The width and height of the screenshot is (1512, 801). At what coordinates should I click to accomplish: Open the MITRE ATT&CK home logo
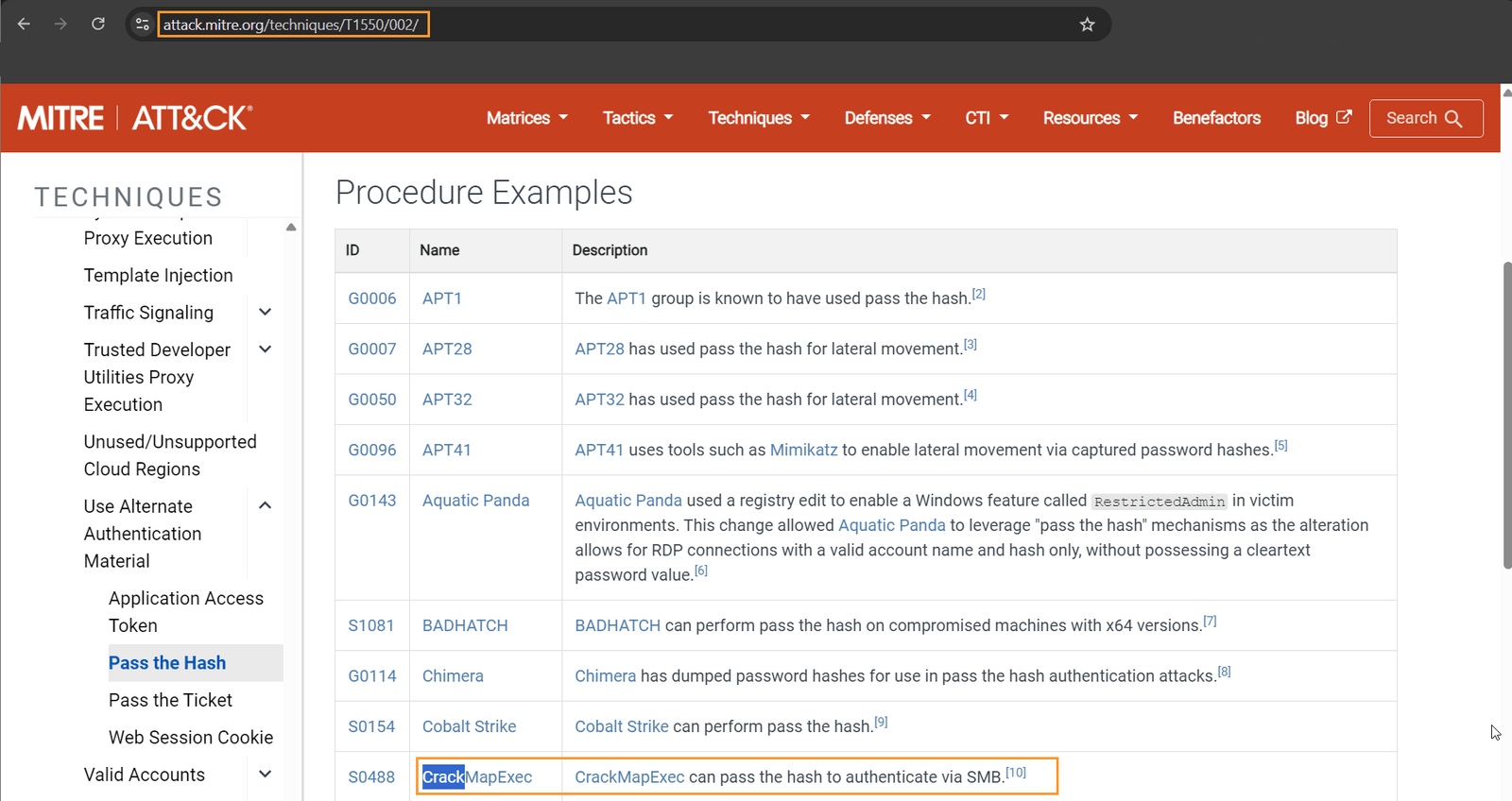(135, 118)
